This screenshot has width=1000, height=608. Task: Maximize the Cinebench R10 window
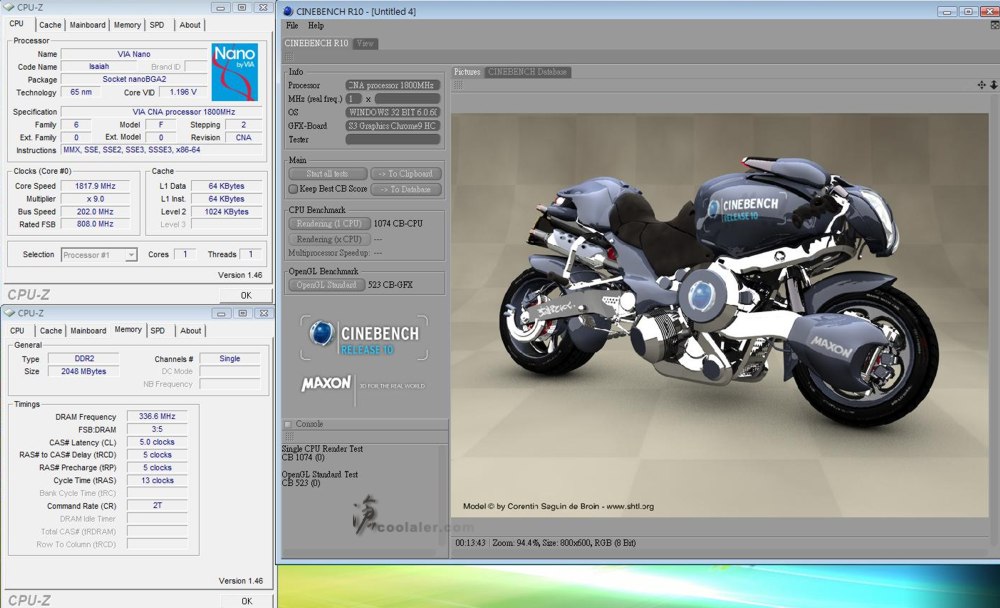point(968,11)
